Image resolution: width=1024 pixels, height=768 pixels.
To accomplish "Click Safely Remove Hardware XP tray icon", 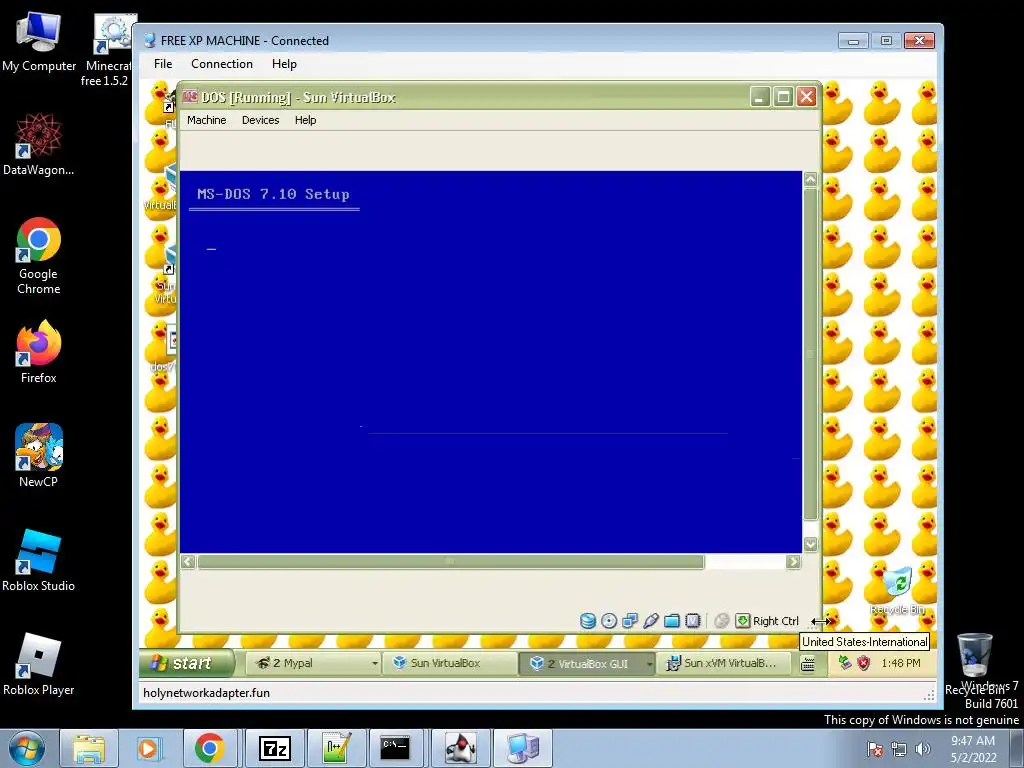I will [845, 663].
